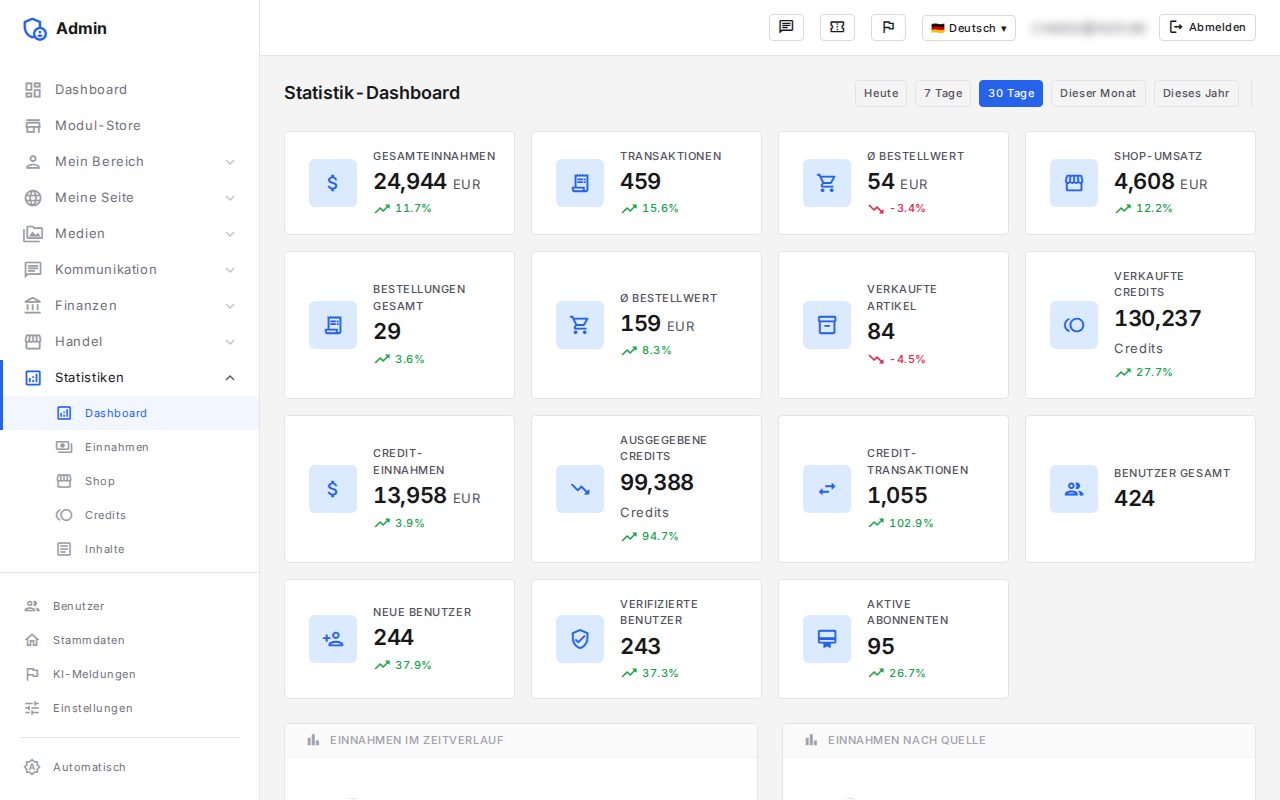
Task: Expand the Medien sidebar group
Action: (130, 233)
